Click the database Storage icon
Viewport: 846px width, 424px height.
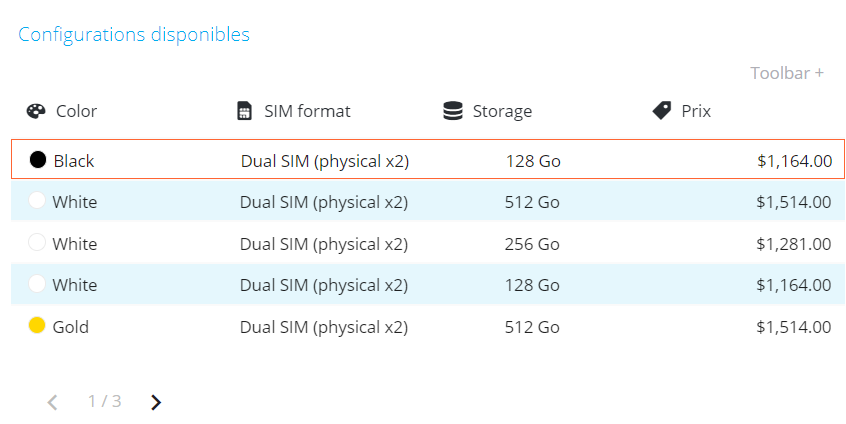pos(453,111)
